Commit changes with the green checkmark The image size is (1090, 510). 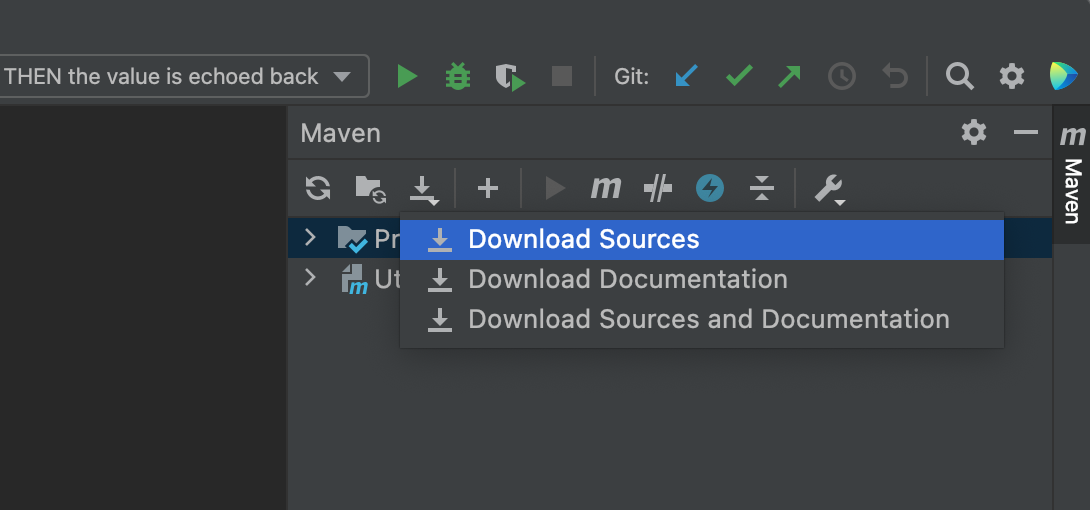point(739,76)
